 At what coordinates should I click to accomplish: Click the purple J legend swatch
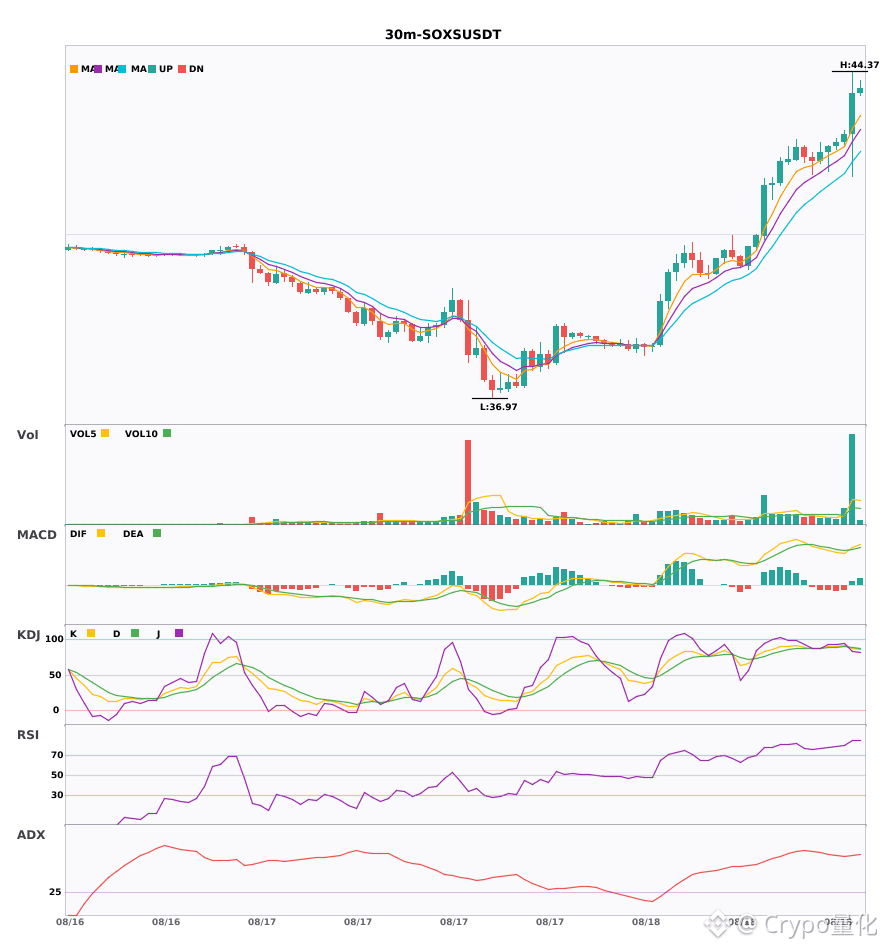pyautogui.click(x=179, y=633)
